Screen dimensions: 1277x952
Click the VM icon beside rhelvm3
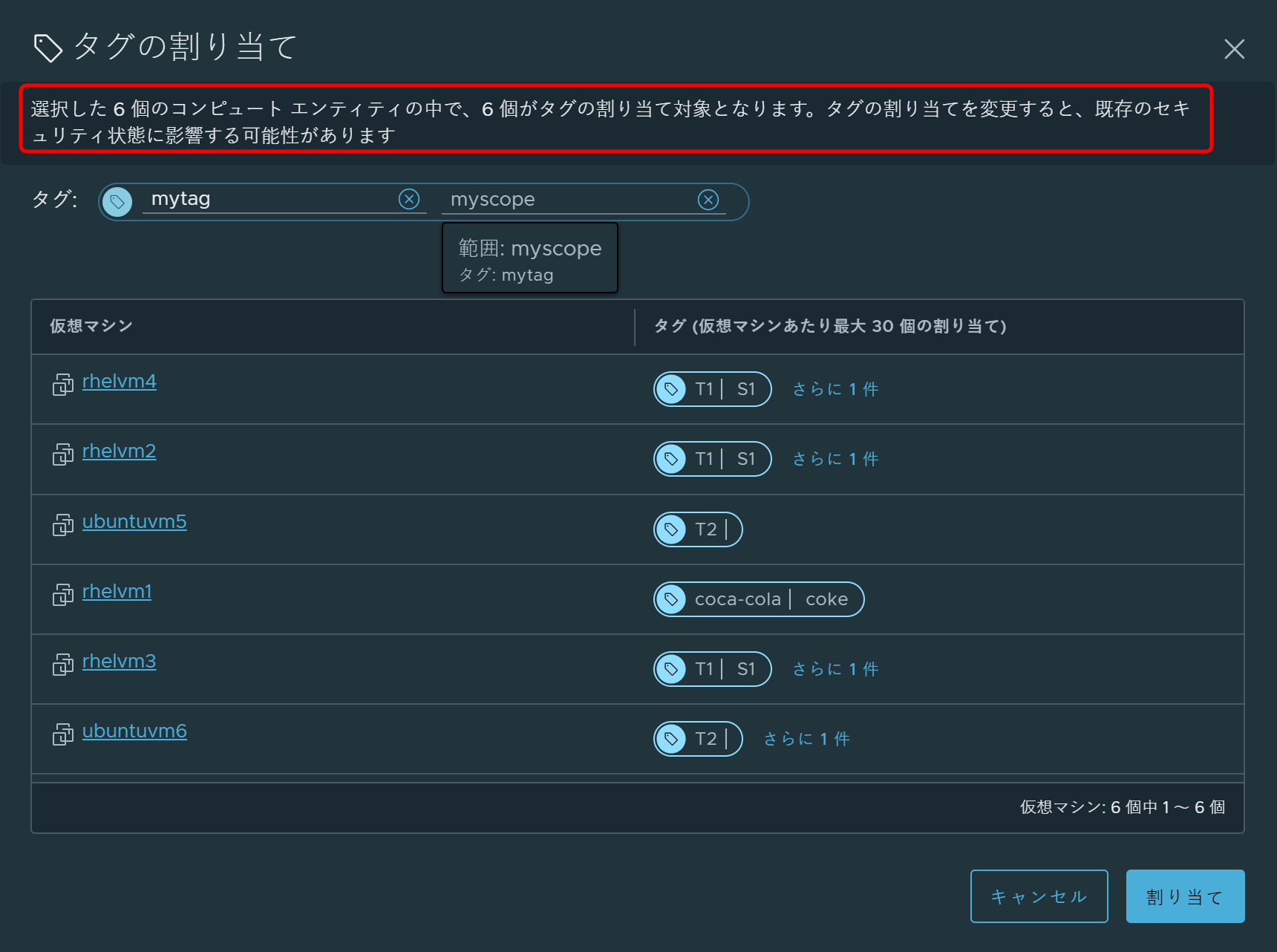63,665
